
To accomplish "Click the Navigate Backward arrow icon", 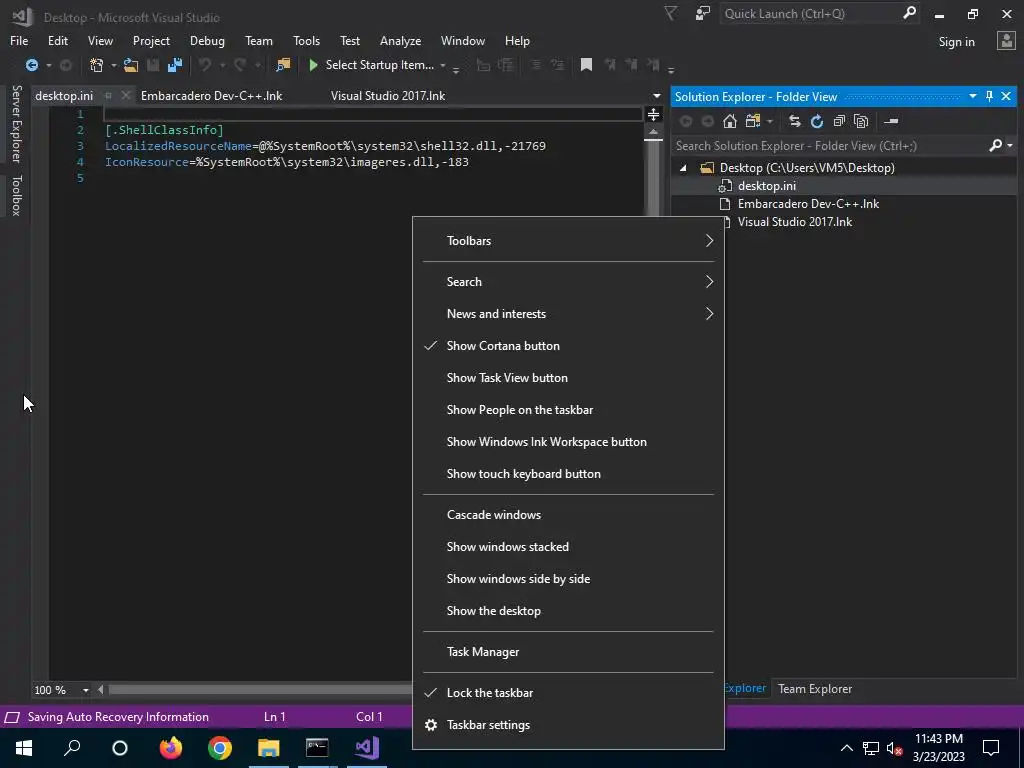I will click(31, 65).
